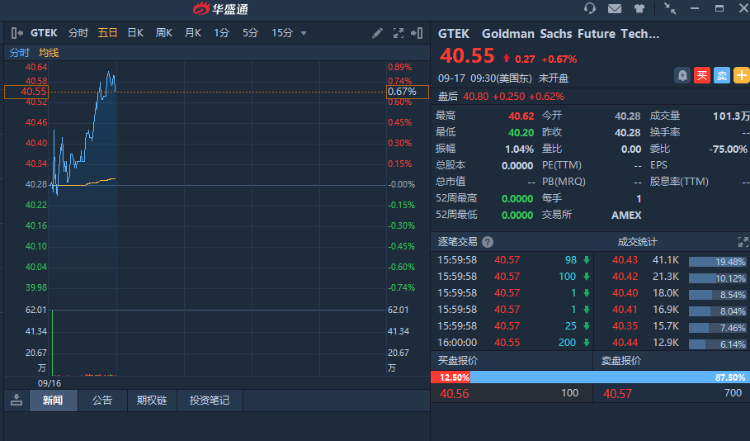Click the blue Sell (卖) icon
750x441 pixels.
[722, 75]
